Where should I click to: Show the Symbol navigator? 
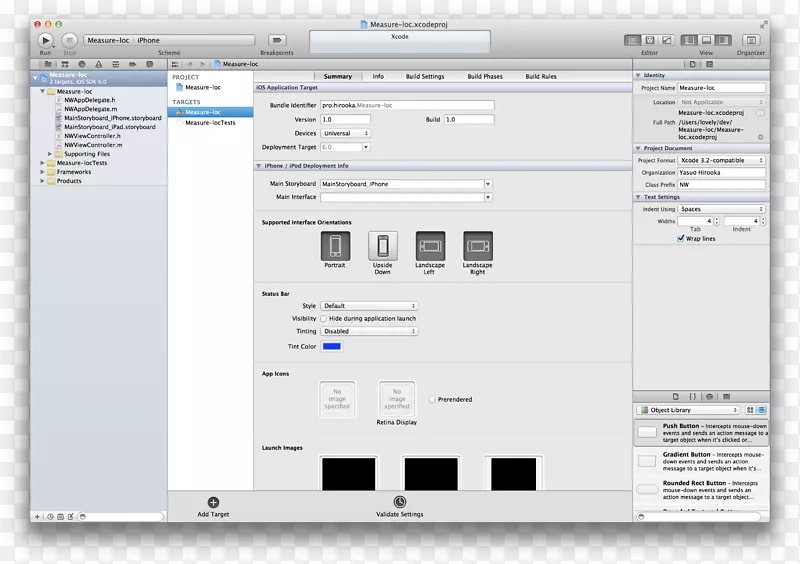click(65, 64)
